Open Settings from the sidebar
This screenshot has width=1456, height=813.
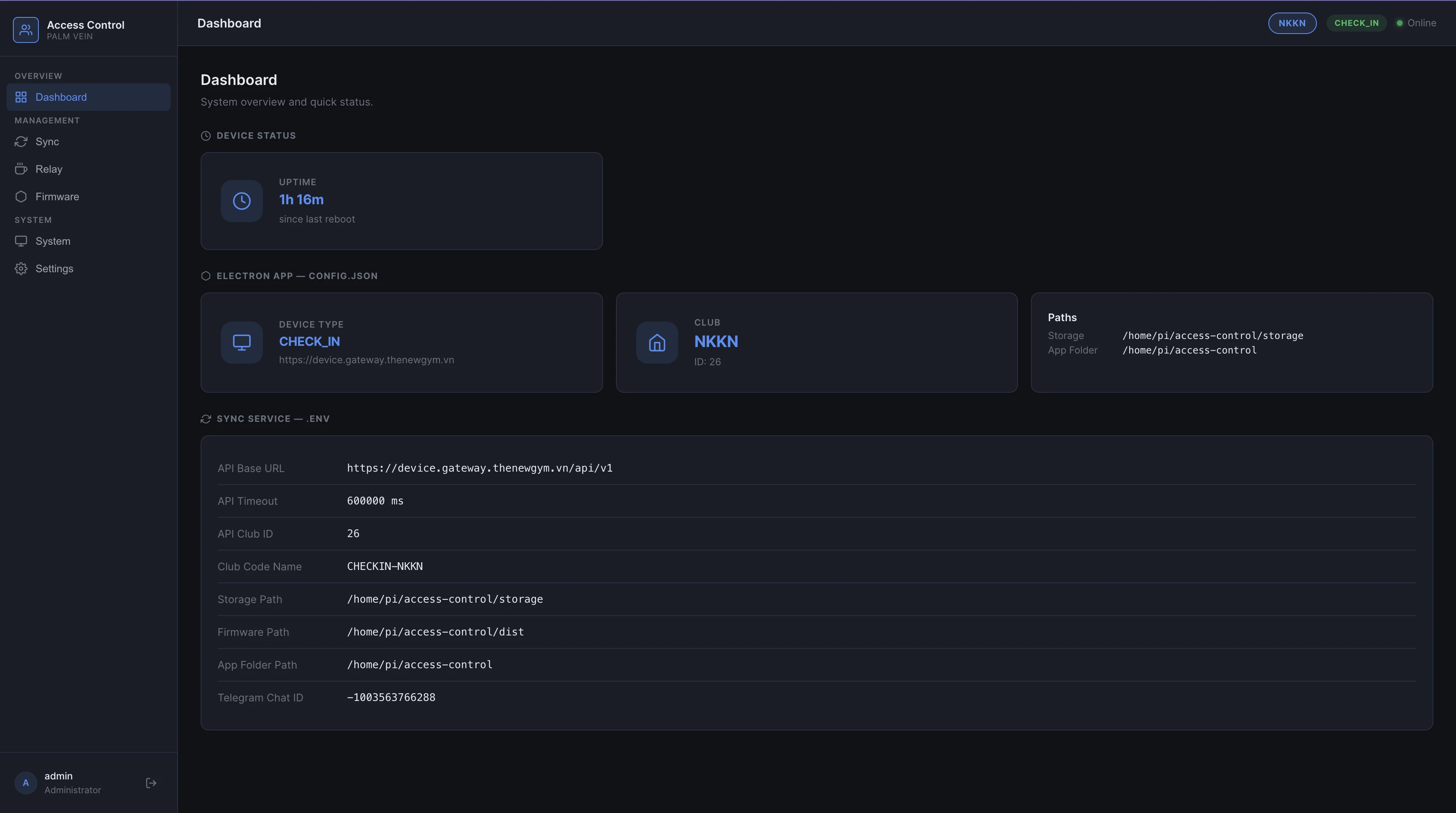[88, 269]
